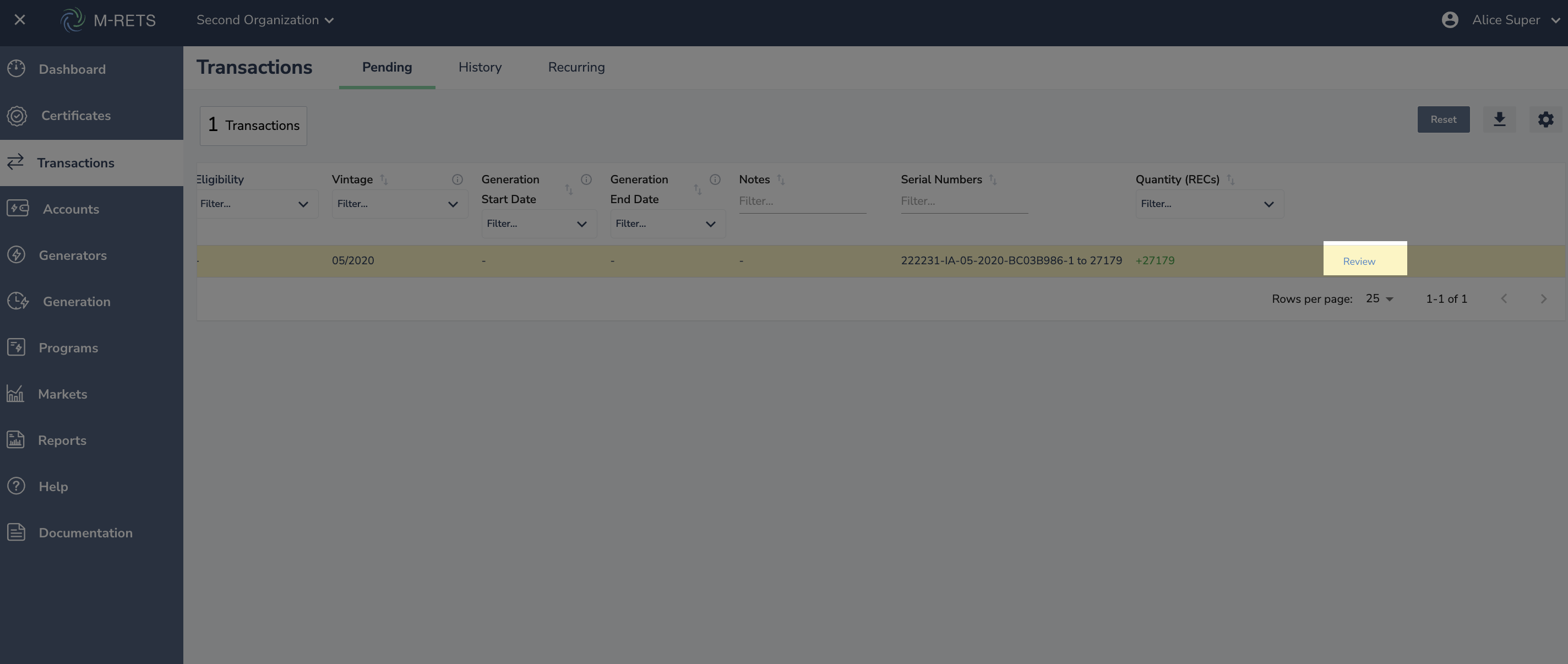The height and width of the screenshot is (664, 1568).
Task: Switch to the History tab
Action: (480, 67)
